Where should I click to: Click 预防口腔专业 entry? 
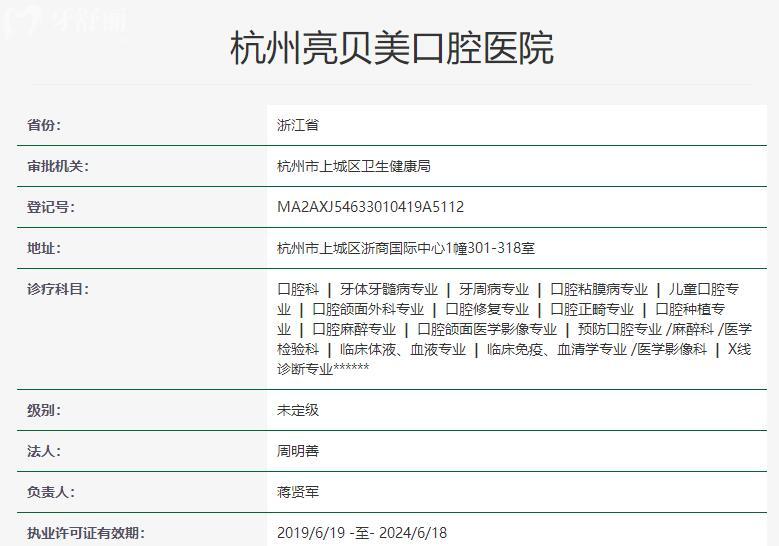click(620, 329)
